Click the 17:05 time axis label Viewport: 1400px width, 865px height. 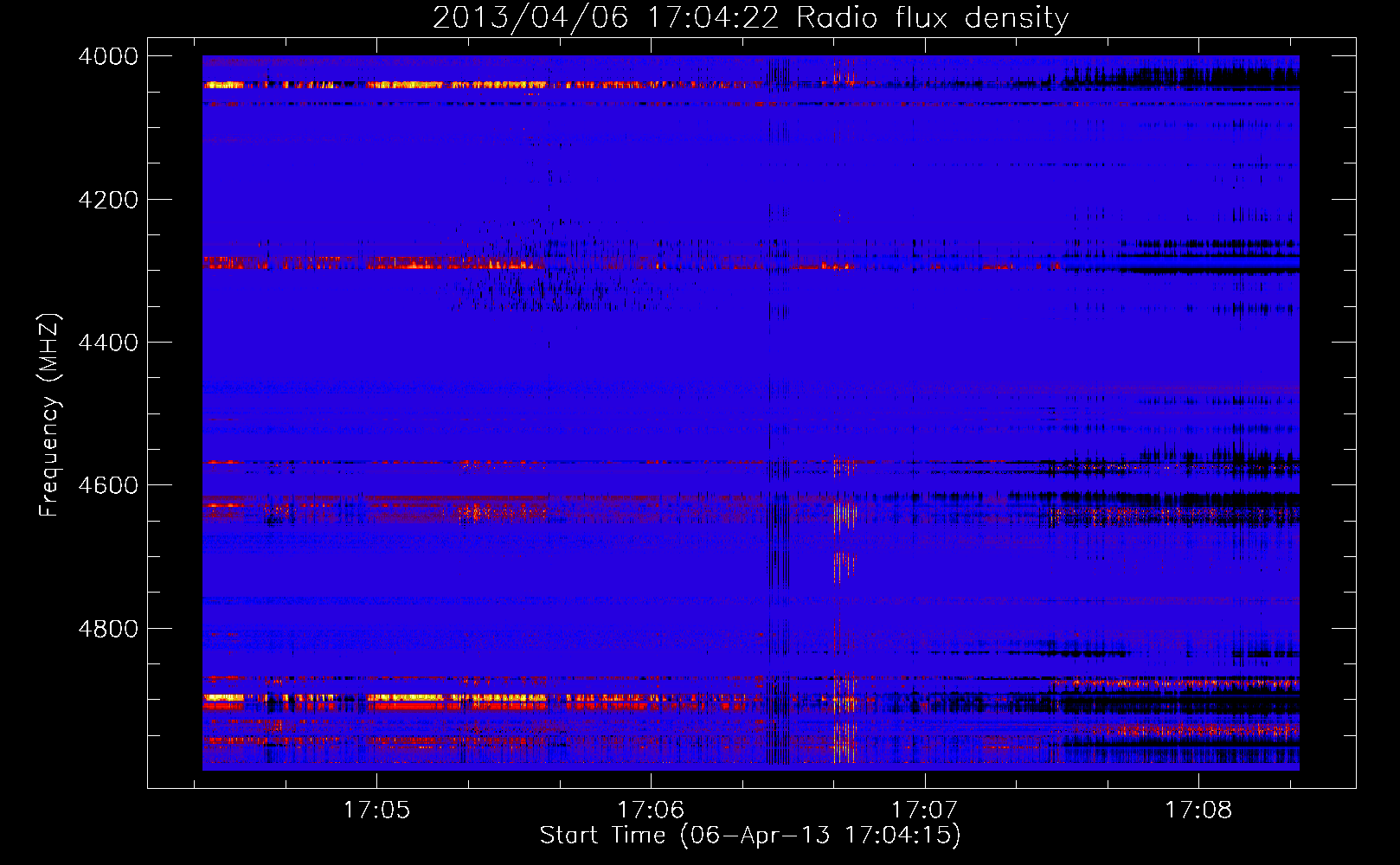tap(376, 811)
